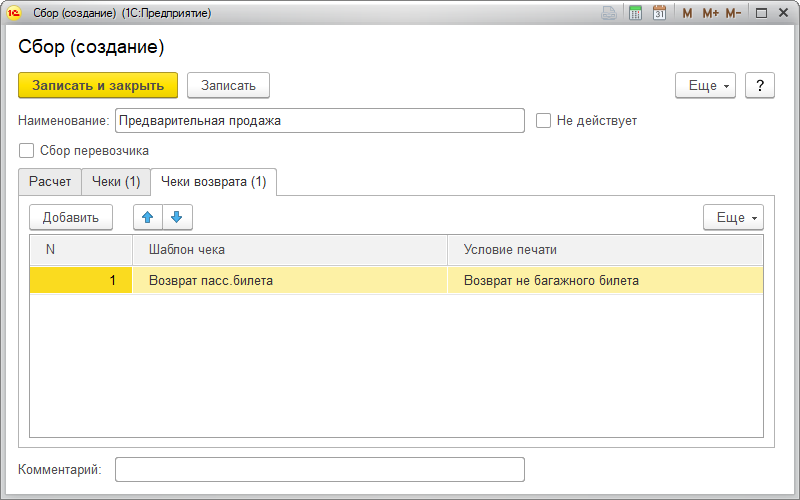Switch to the "Расчет" tab
Viewport: 800px width, 500px height.
point(50,182)
